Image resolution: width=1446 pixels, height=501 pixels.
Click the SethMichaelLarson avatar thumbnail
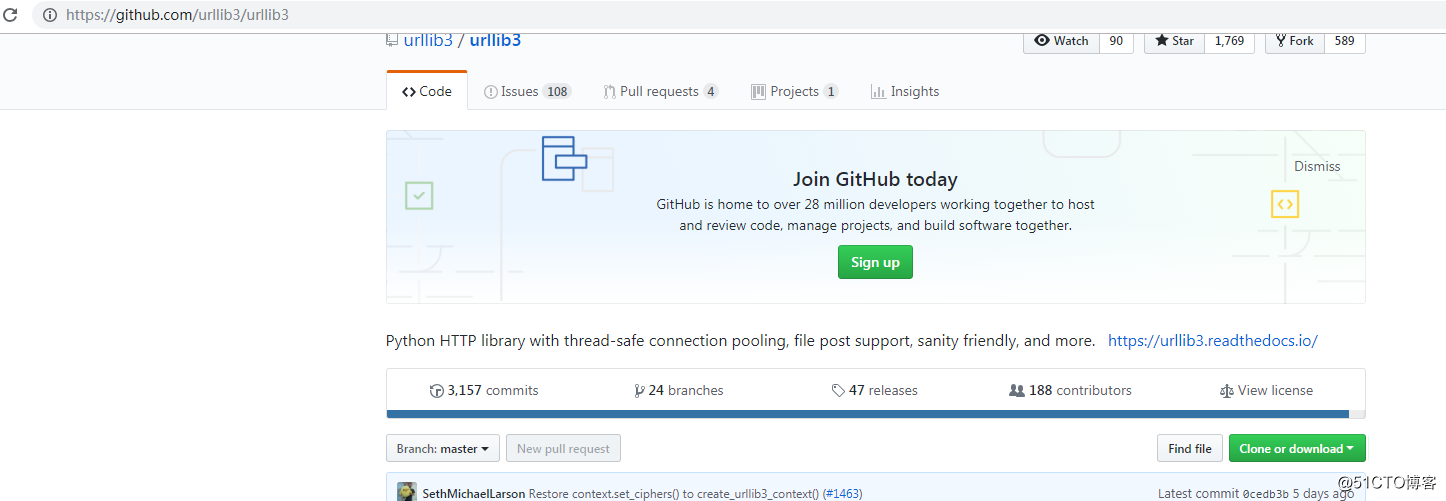(407, 491)
